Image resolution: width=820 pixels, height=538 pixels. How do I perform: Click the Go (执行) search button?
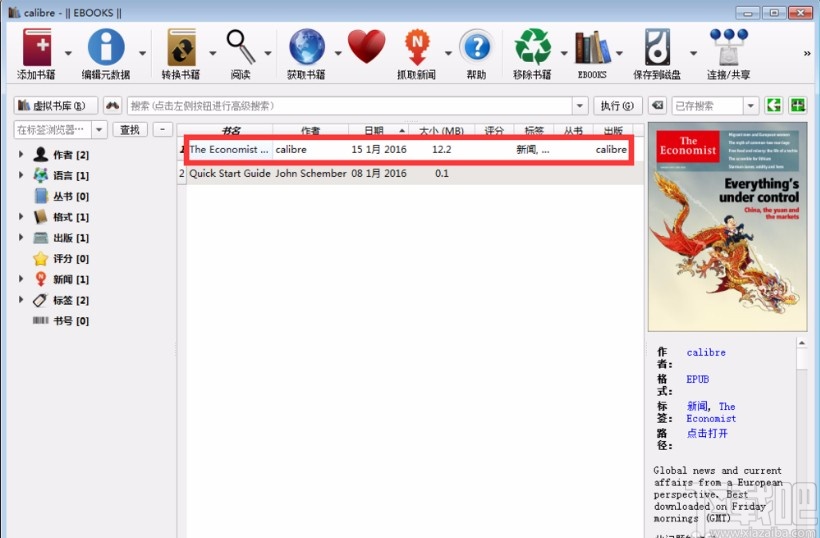tap(618, 106)
